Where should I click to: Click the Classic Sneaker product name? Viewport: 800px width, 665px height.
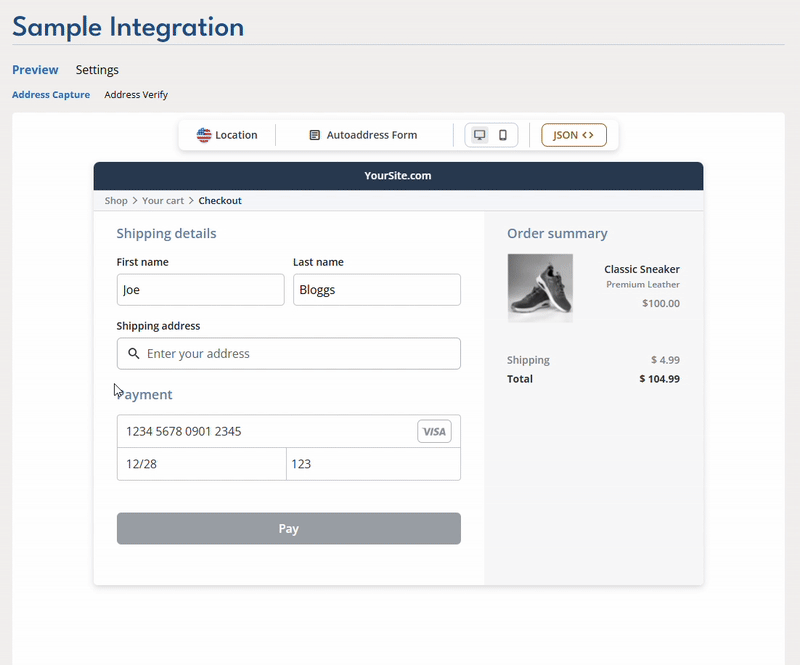click(x=642, y=269)
